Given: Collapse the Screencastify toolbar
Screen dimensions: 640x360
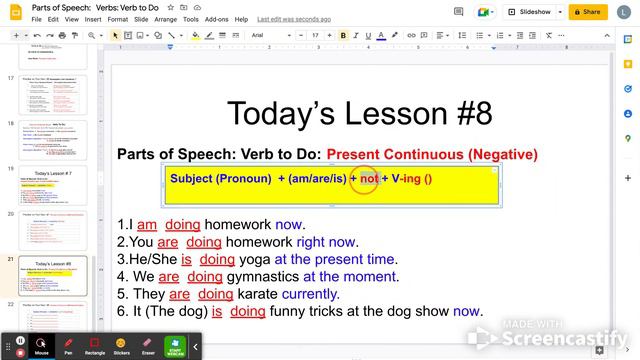Looking at the screenshot, I should click(x=195, y=347).
